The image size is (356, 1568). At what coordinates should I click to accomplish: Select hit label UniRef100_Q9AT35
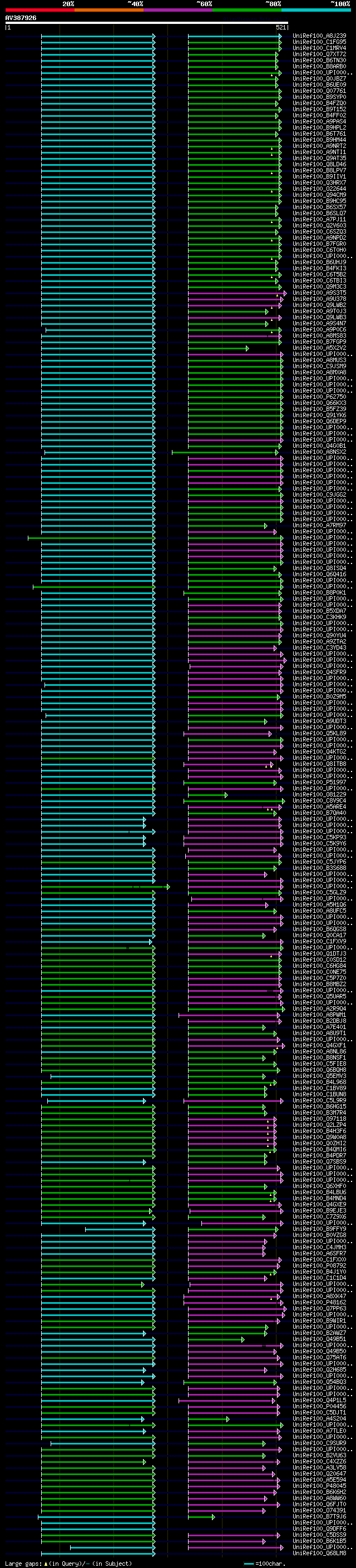click(319, 159)
